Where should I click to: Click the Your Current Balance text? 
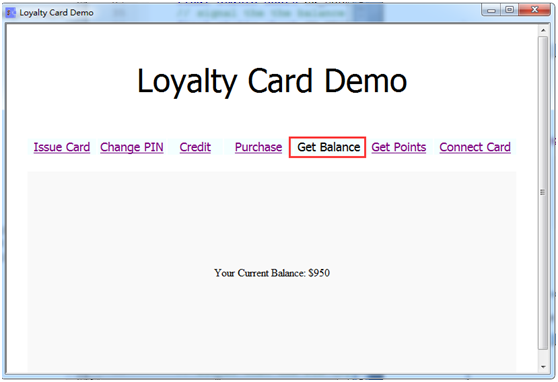click(260, 273)
